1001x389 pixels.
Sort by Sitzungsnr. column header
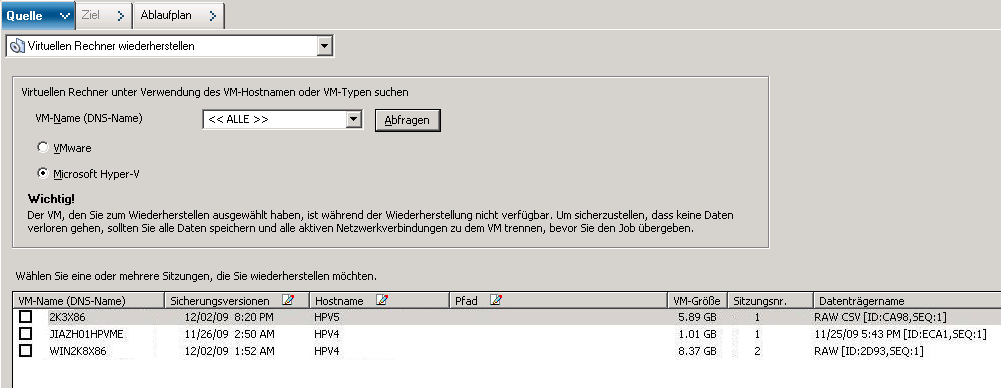pos(770,301)
